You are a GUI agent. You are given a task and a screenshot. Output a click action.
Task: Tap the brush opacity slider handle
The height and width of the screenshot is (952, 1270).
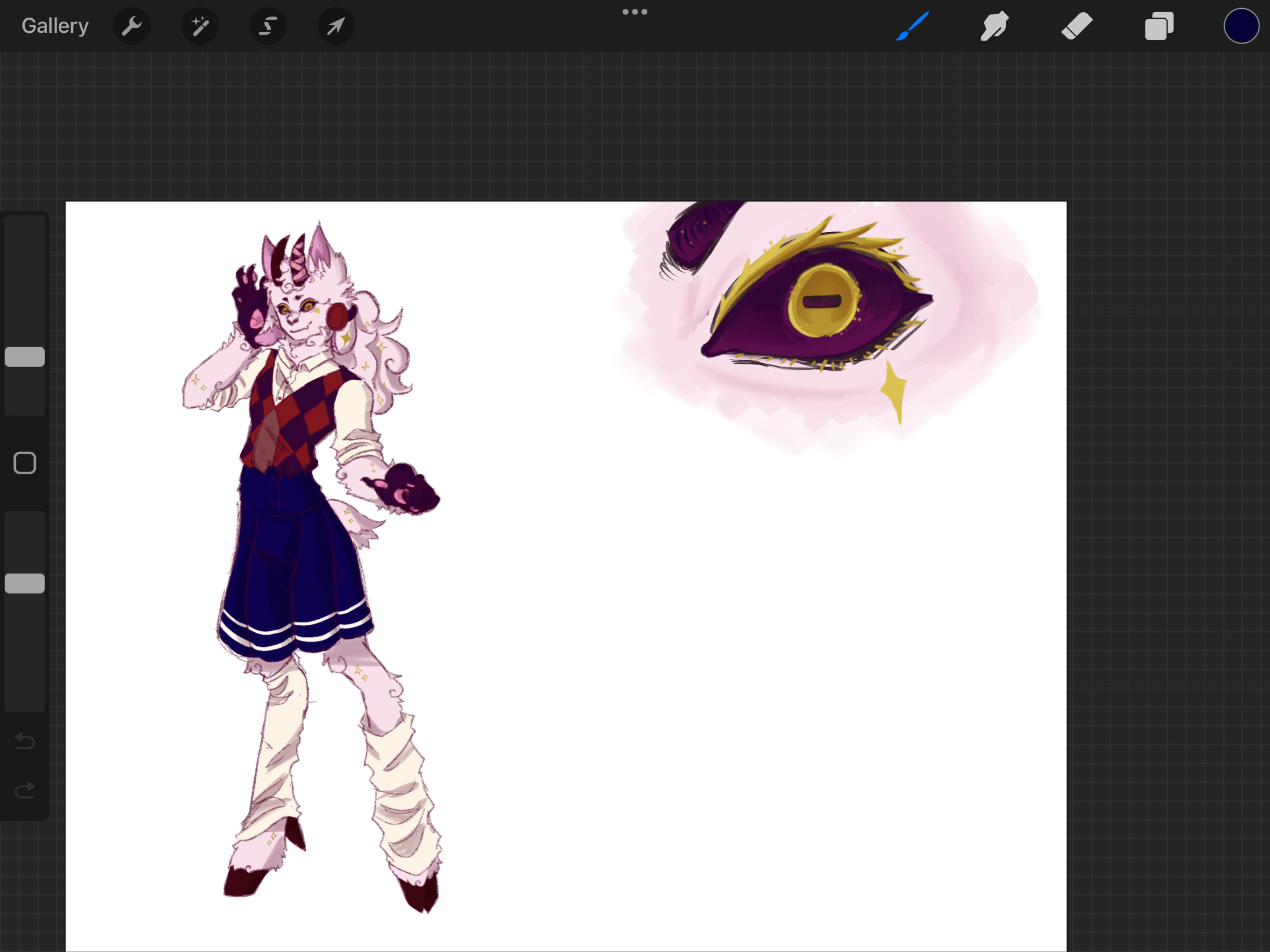tap(25, 584)
